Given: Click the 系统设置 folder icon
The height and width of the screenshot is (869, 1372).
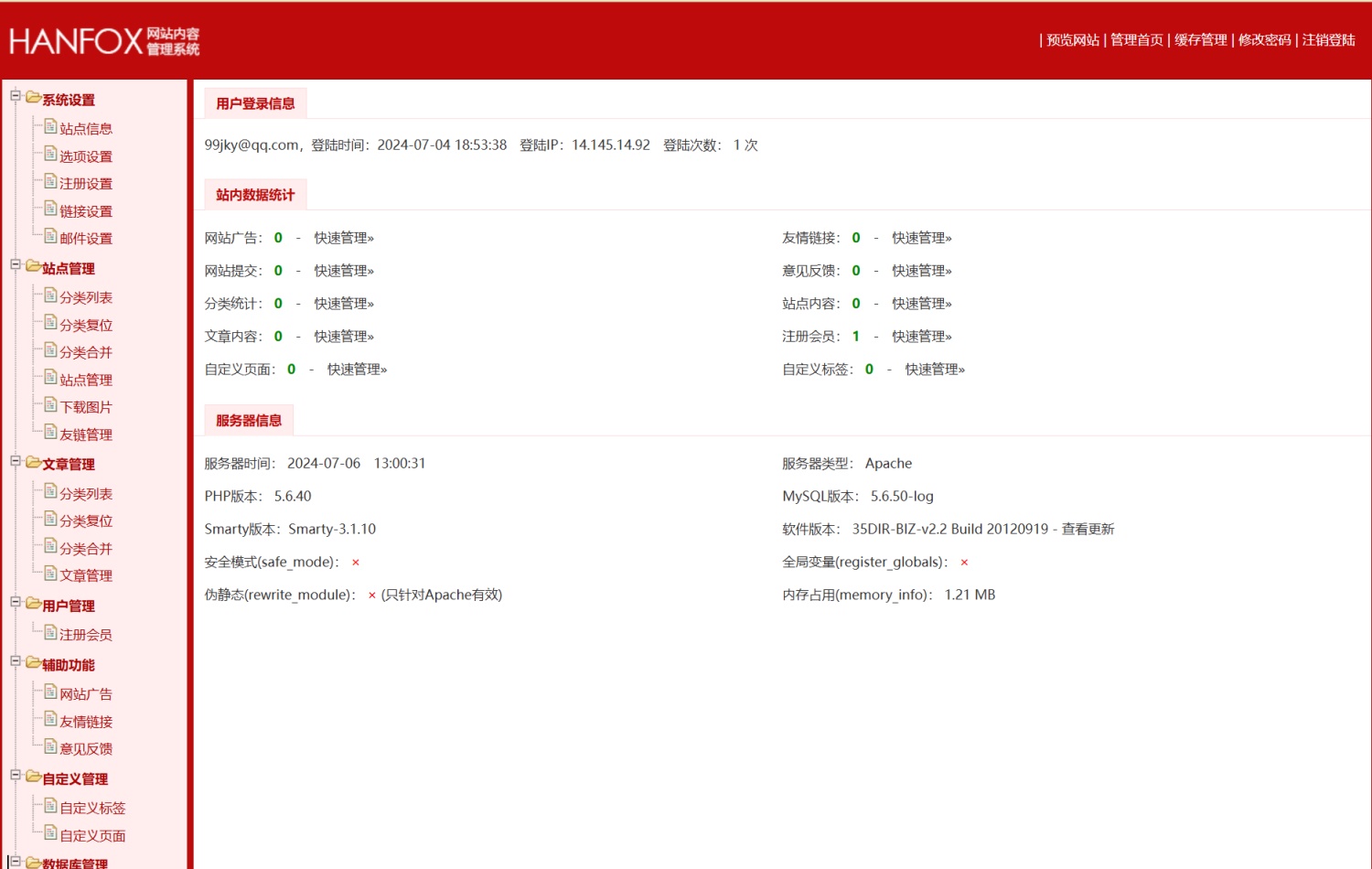Looking at the screenshot, I should (33, 97).
